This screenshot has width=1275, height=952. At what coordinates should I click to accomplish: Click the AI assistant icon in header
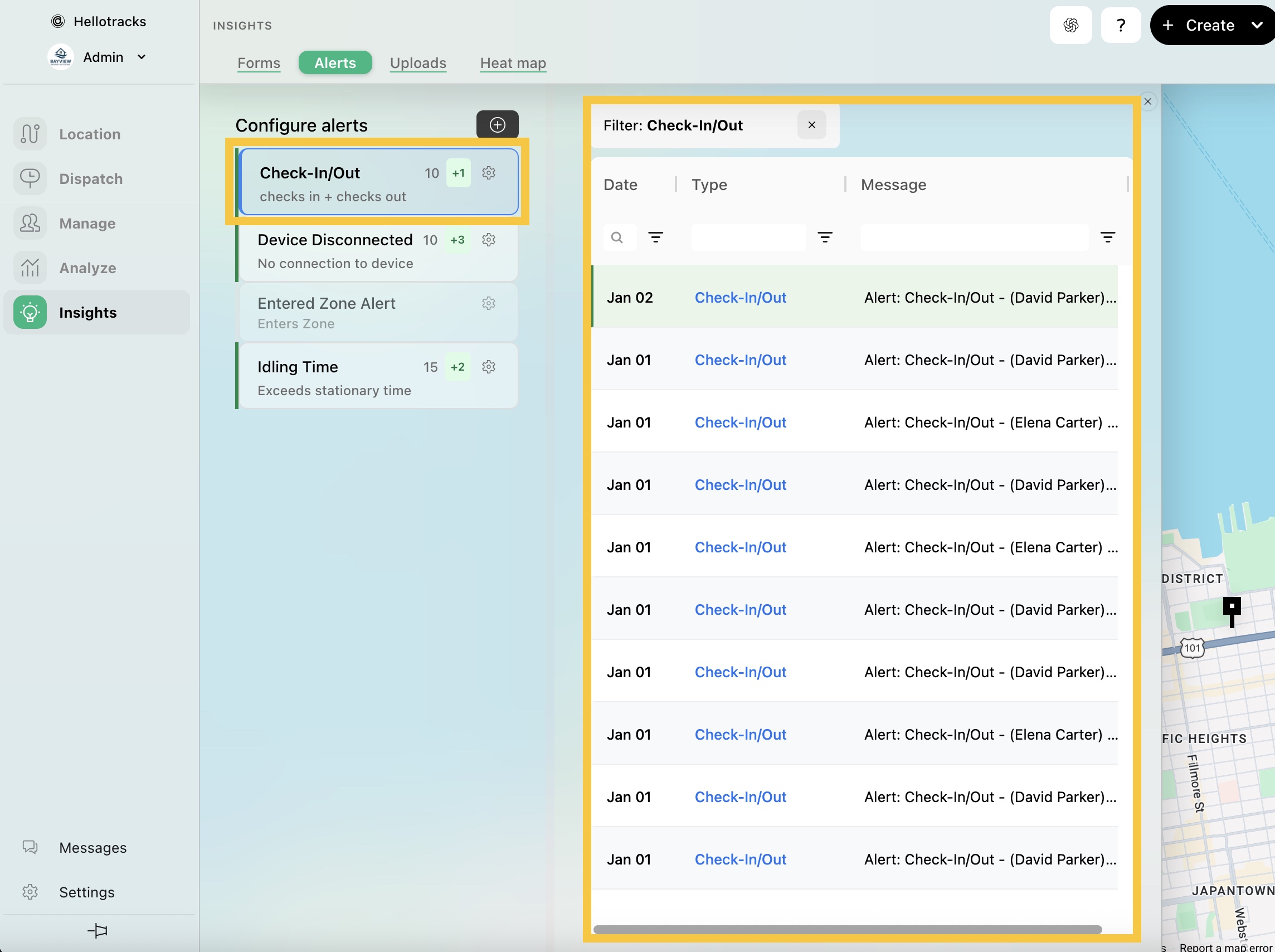(1070, 25)
